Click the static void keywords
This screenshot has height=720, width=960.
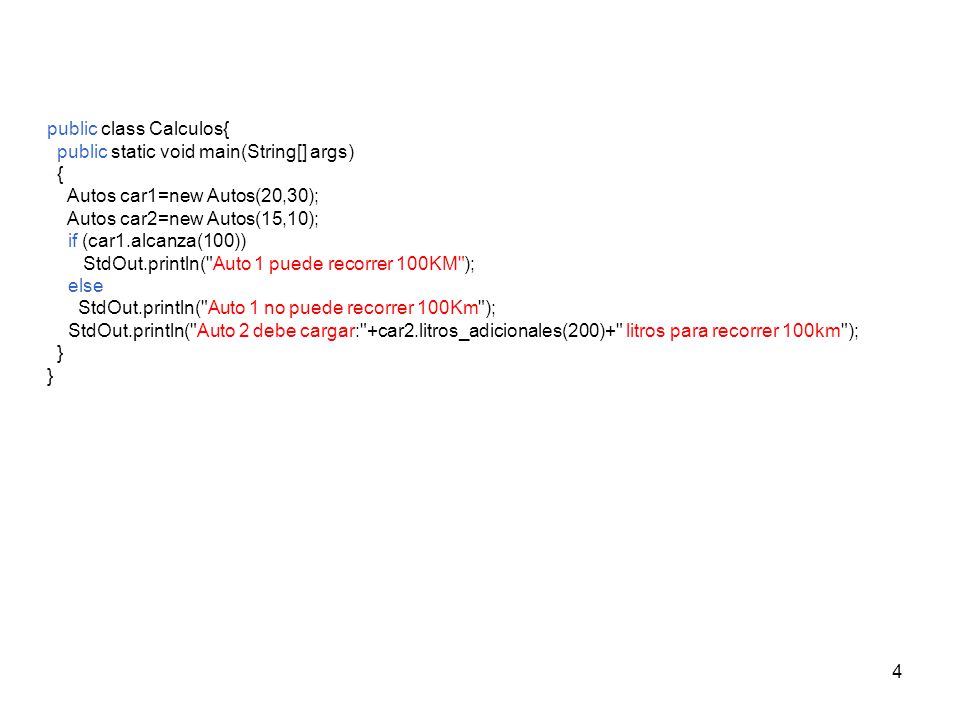pyautogui.click(x=152, y=151)
